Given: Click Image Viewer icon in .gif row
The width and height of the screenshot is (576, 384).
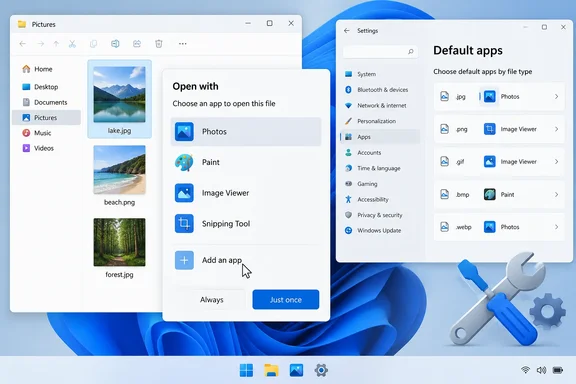Looking at the screenshot, I should point(490,162).
